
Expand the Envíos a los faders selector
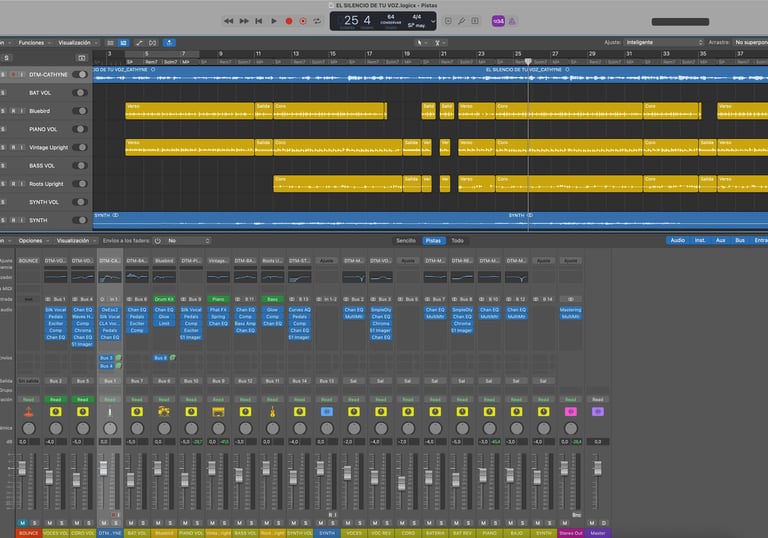[x=189, y=241]
